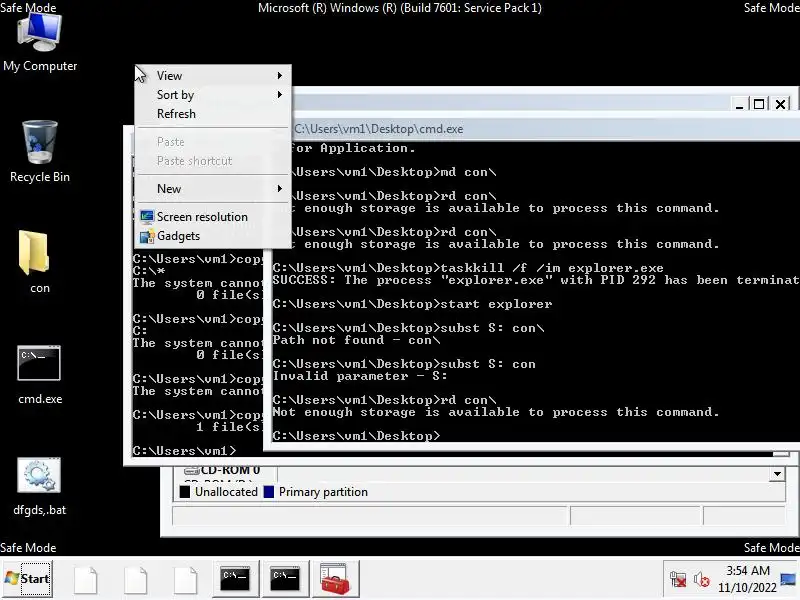This screenshot has width=800, height=600.
Task: Expand View submenu arrow
Action: point(280,76)
